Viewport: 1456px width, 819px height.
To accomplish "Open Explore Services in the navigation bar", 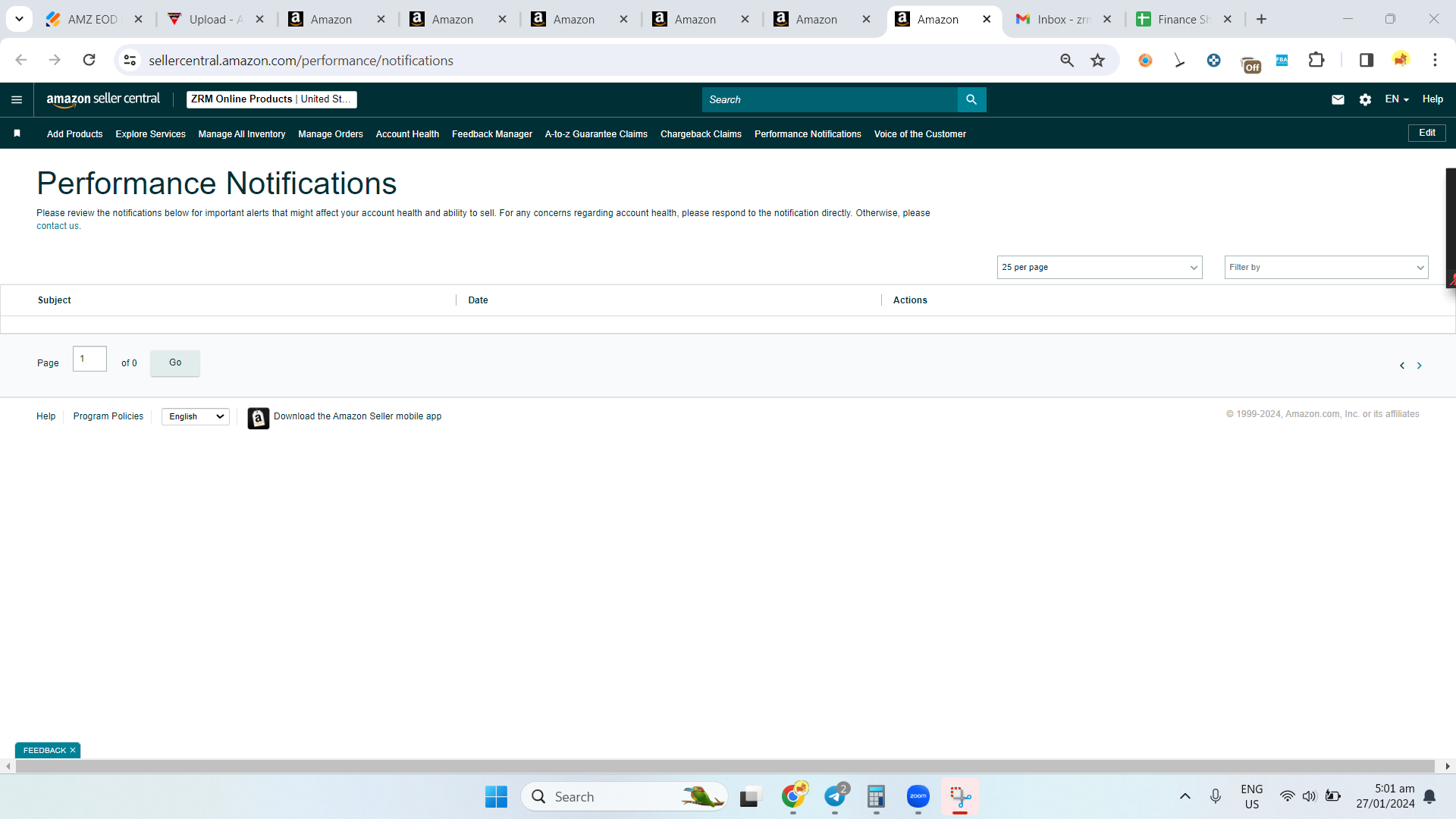I will pyautogui.click(x=150, y=134).
